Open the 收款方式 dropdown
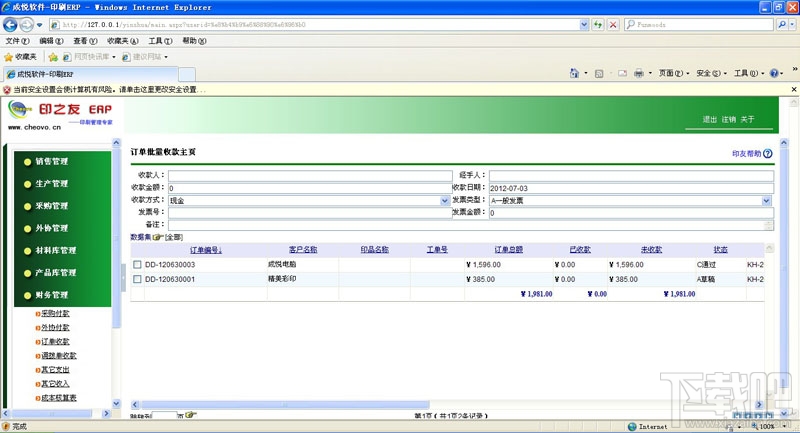Image resolution: width=800 pixels, height=433 pixels. pyautogui.click(x=444, y=201)
